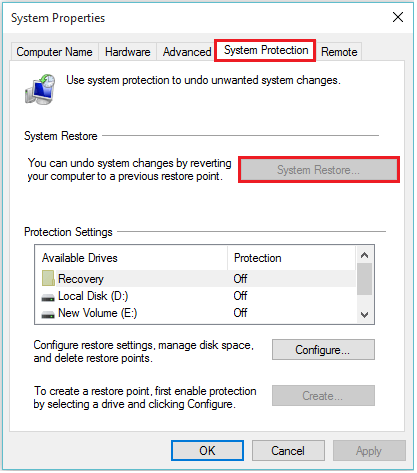Click the Apply button

[369, 451]
